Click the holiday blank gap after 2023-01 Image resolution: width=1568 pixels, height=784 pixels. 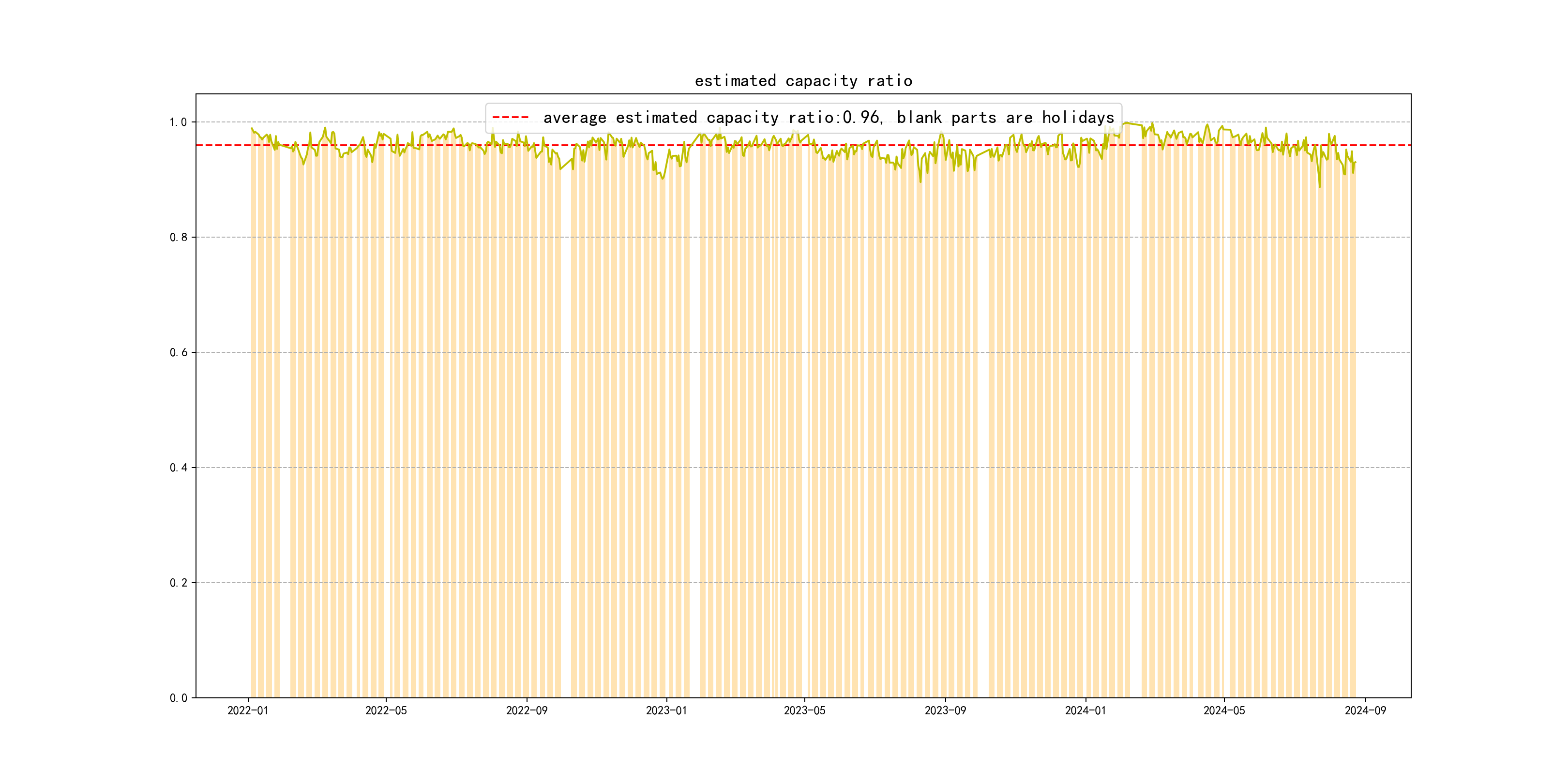pyautogui.click(x=694, y=426)
